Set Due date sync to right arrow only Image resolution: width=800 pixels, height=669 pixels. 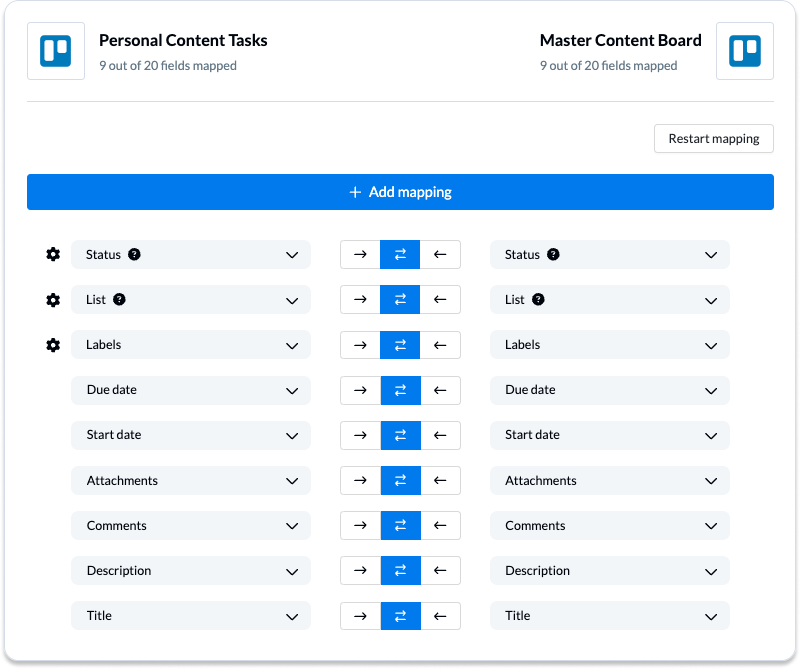pyautogui.click(x=360, y=390)
